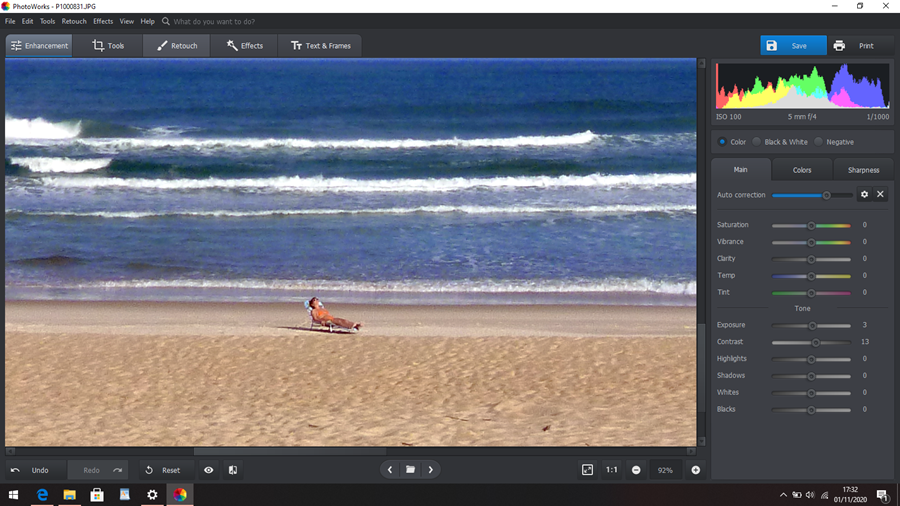Go to the previous photo arrow
The width and height of the screenshot is (900, 506).
(x=390, y=470)
